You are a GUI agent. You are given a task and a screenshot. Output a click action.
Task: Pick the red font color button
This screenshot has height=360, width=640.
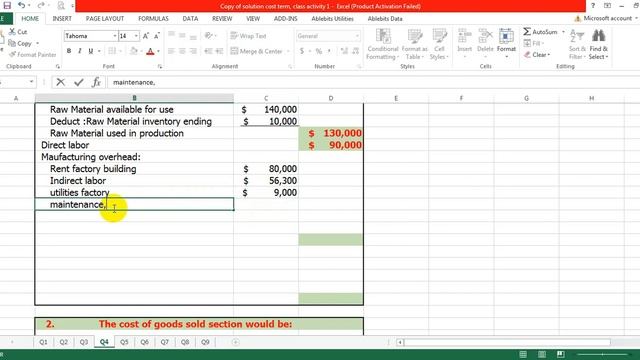click(150, 51)
